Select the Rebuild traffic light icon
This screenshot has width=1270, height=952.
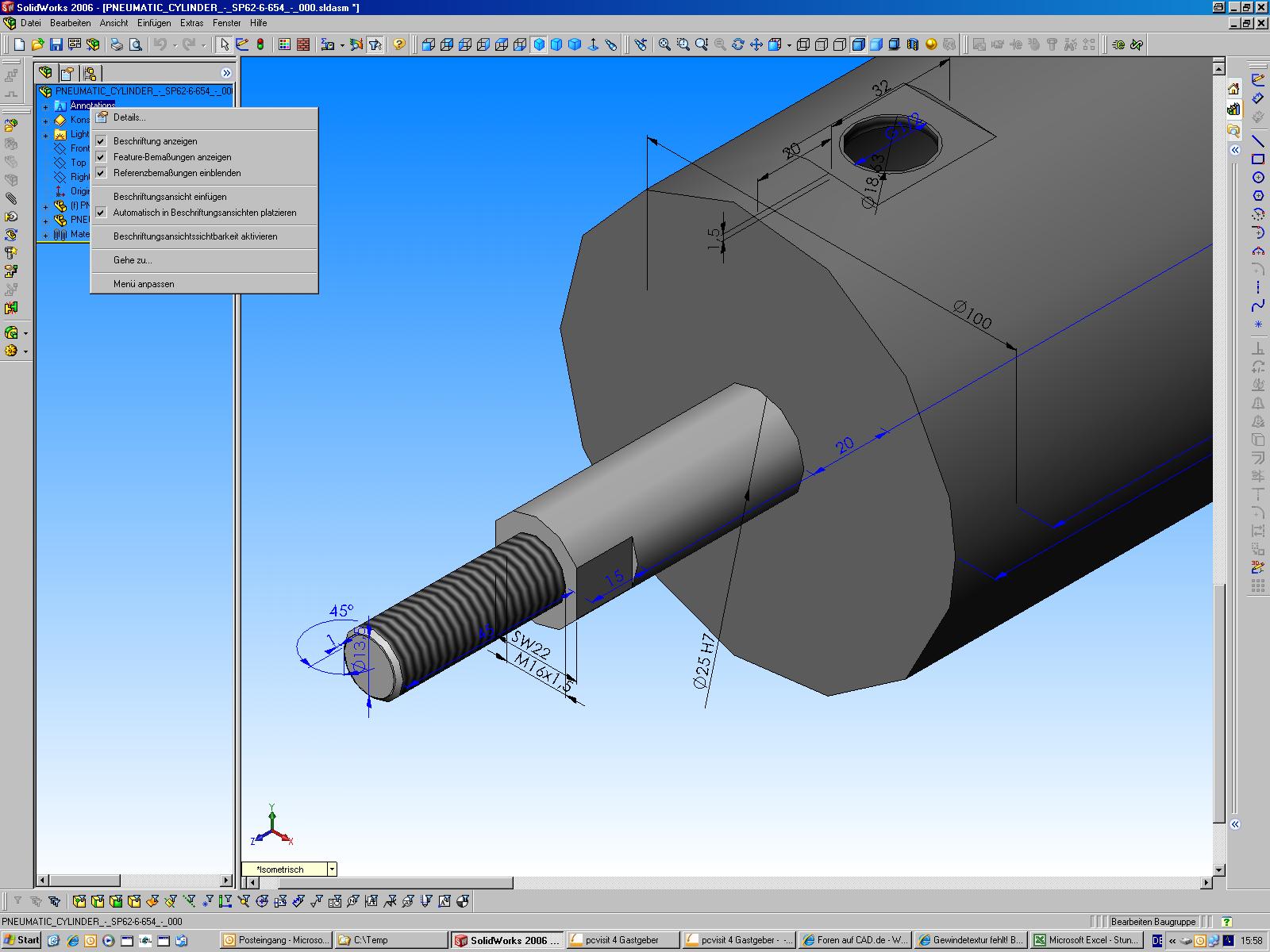coord(260,45)
